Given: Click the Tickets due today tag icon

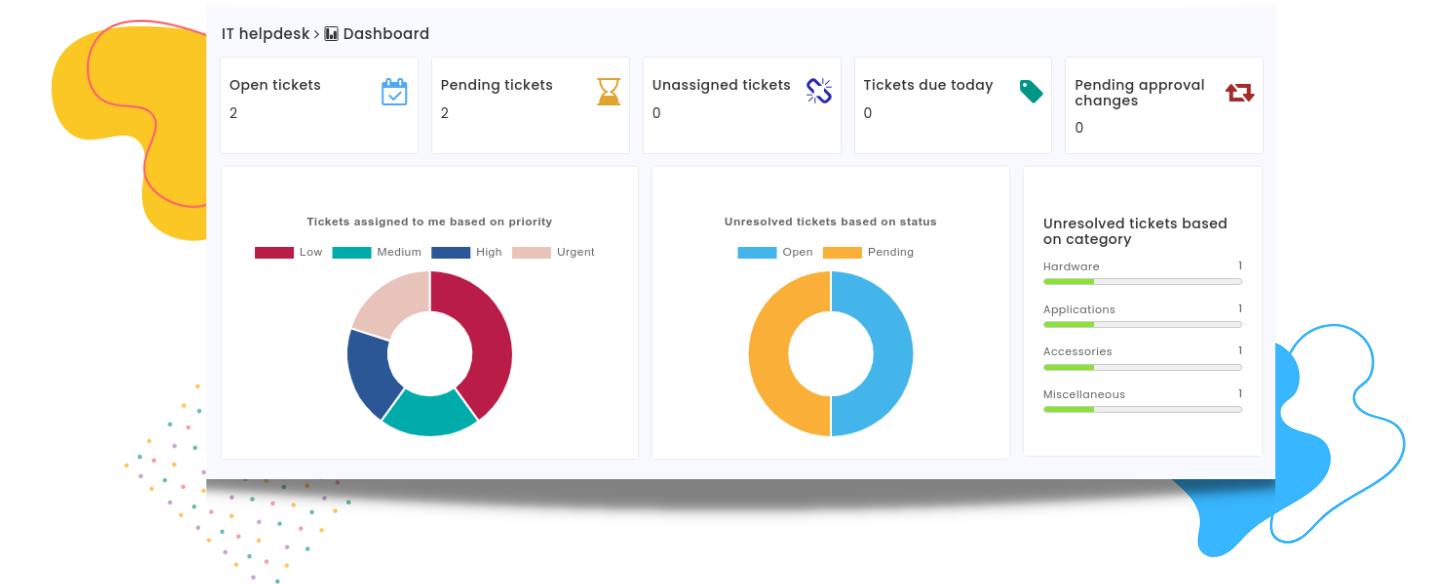Looking at the screenshot, I should pos(1031,91).
